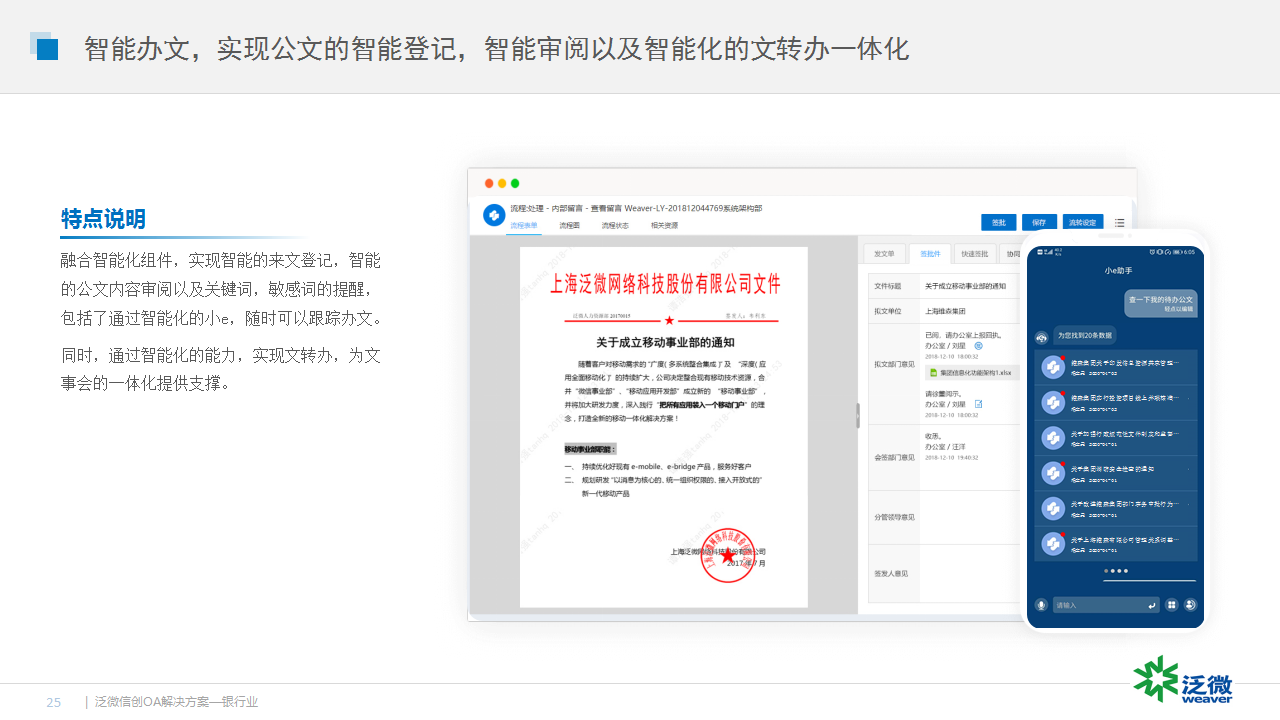Click the red letterhead 上海泛微网络科技股份有限公司文件
This screenshot has width=1280, height=720.
coord(665,284)
